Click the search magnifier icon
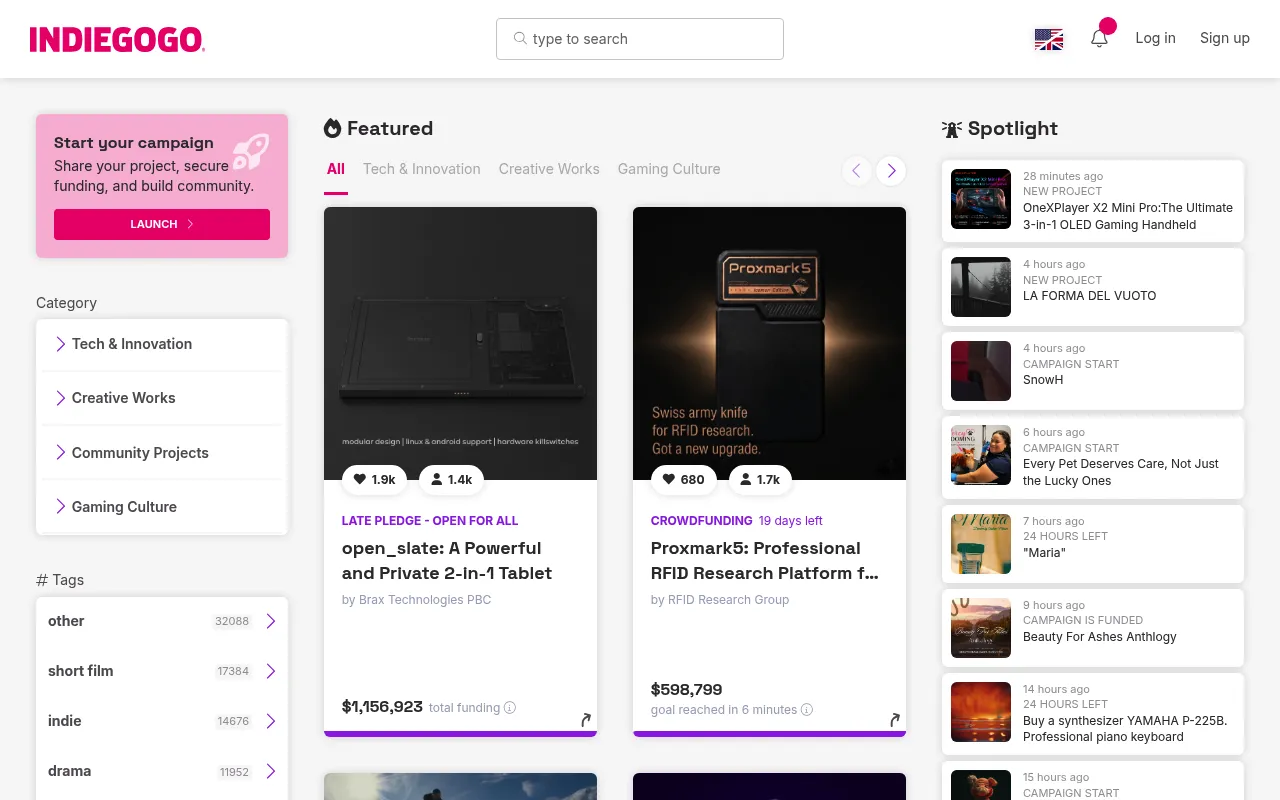The width and height of the screenshot is (1280, 800). [520, 38]
